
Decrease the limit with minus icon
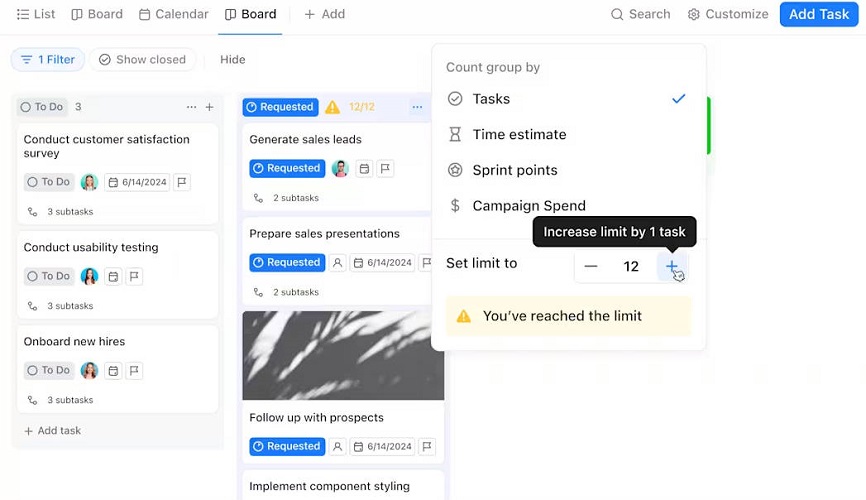(x=590, y=266)
